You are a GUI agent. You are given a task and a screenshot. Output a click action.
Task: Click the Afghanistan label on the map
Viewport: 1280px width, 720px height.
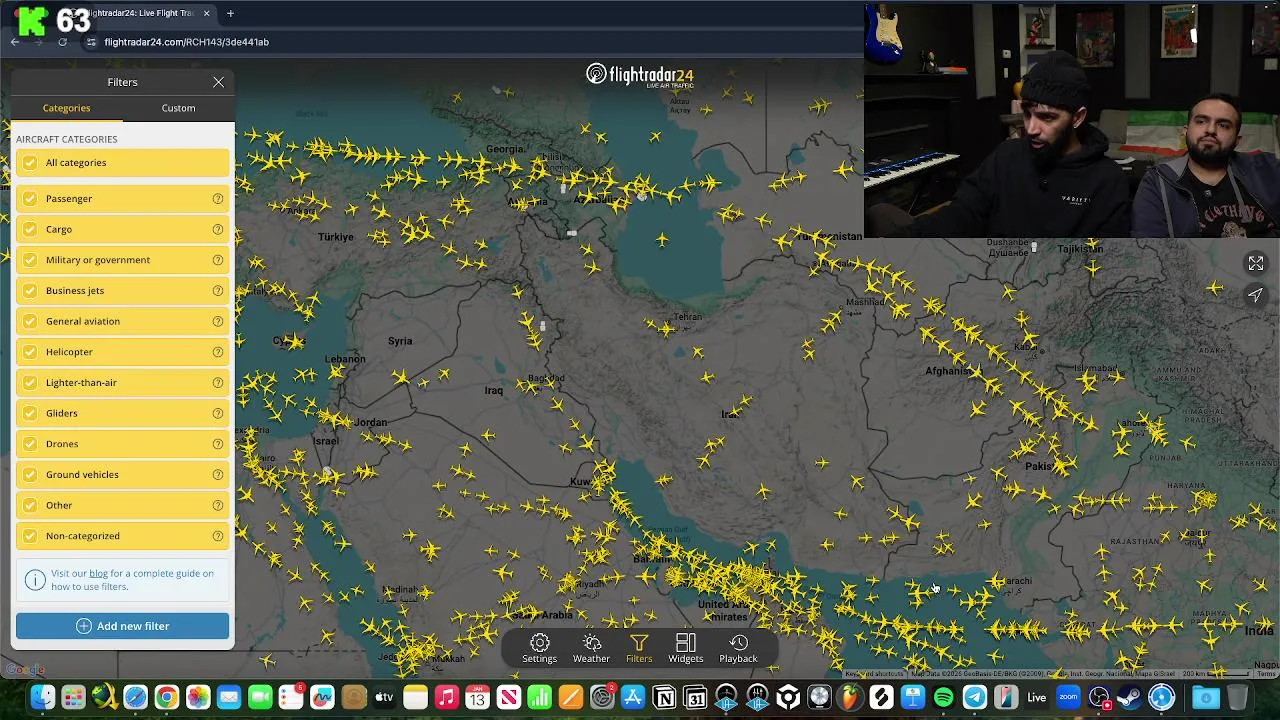coord(949,371)
